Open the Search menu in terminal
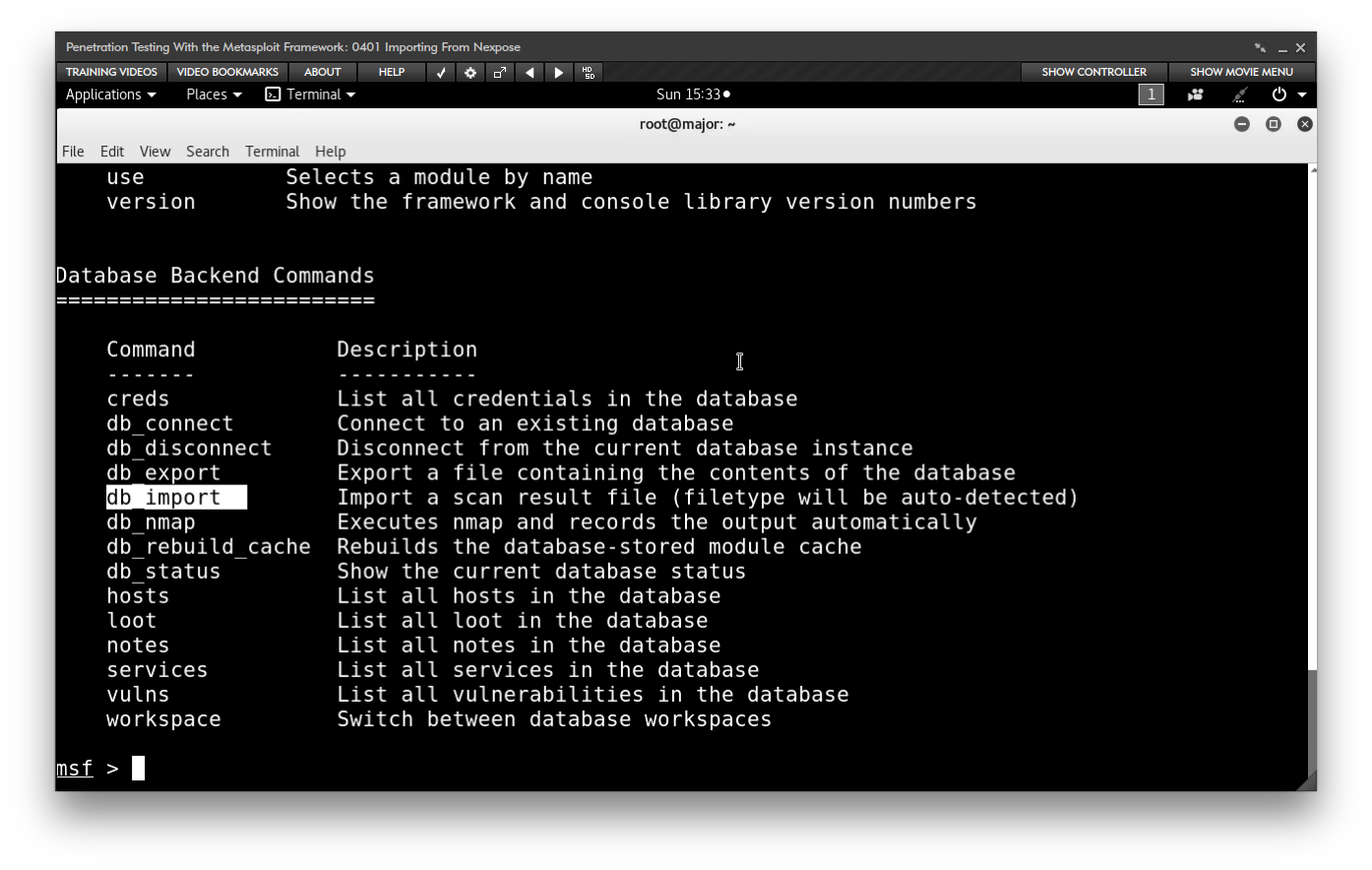The height and width of the screenshot is (870, 1372). point(208,152)
